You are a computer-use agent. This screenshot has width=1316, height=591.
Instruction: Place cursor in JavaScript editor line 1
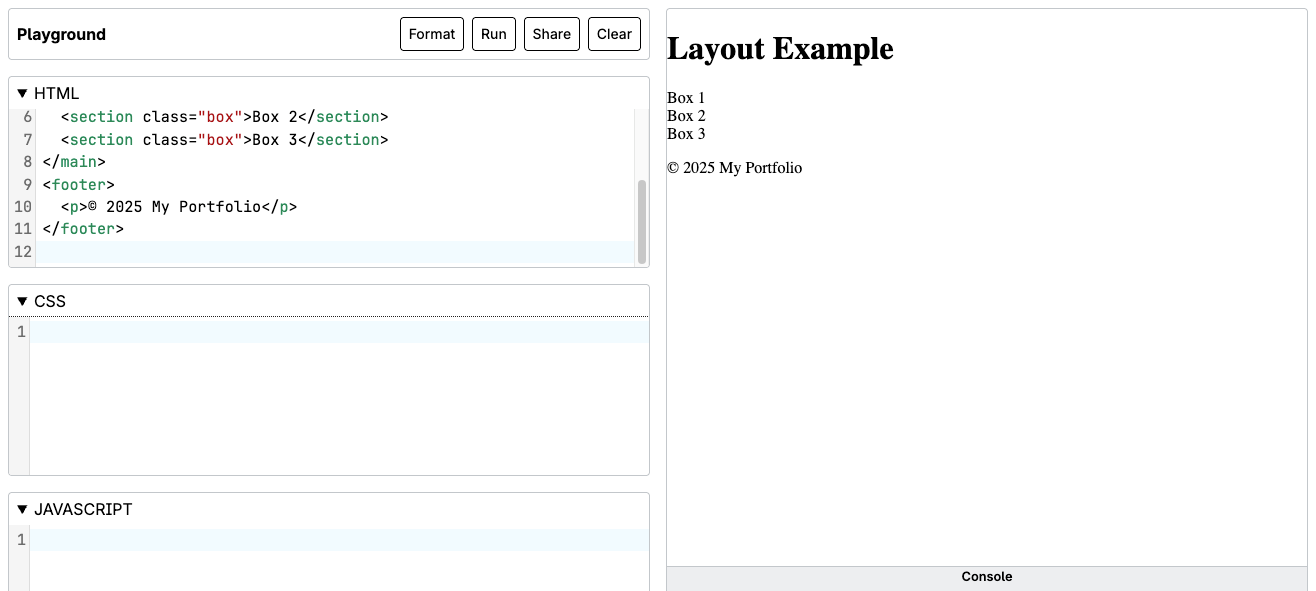pyautogui.click(x=340, y=540)
